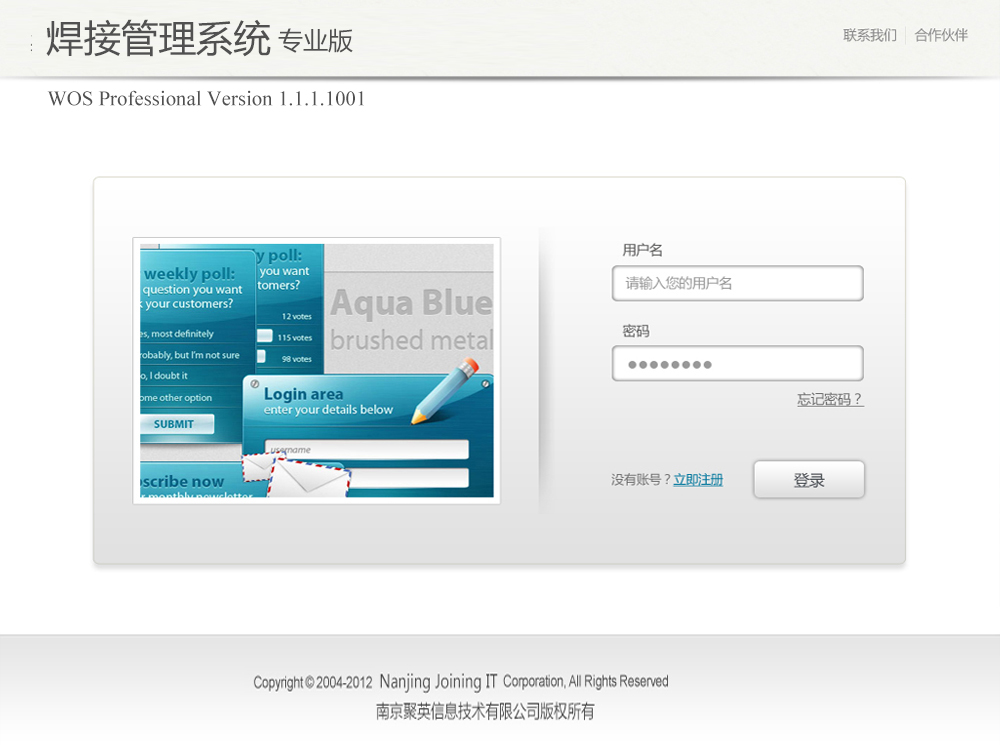This screenshot has height=745, width=1000.
Task: Click the username field inside the banner image
Action: pyautogui.click(x=366, y=450)
